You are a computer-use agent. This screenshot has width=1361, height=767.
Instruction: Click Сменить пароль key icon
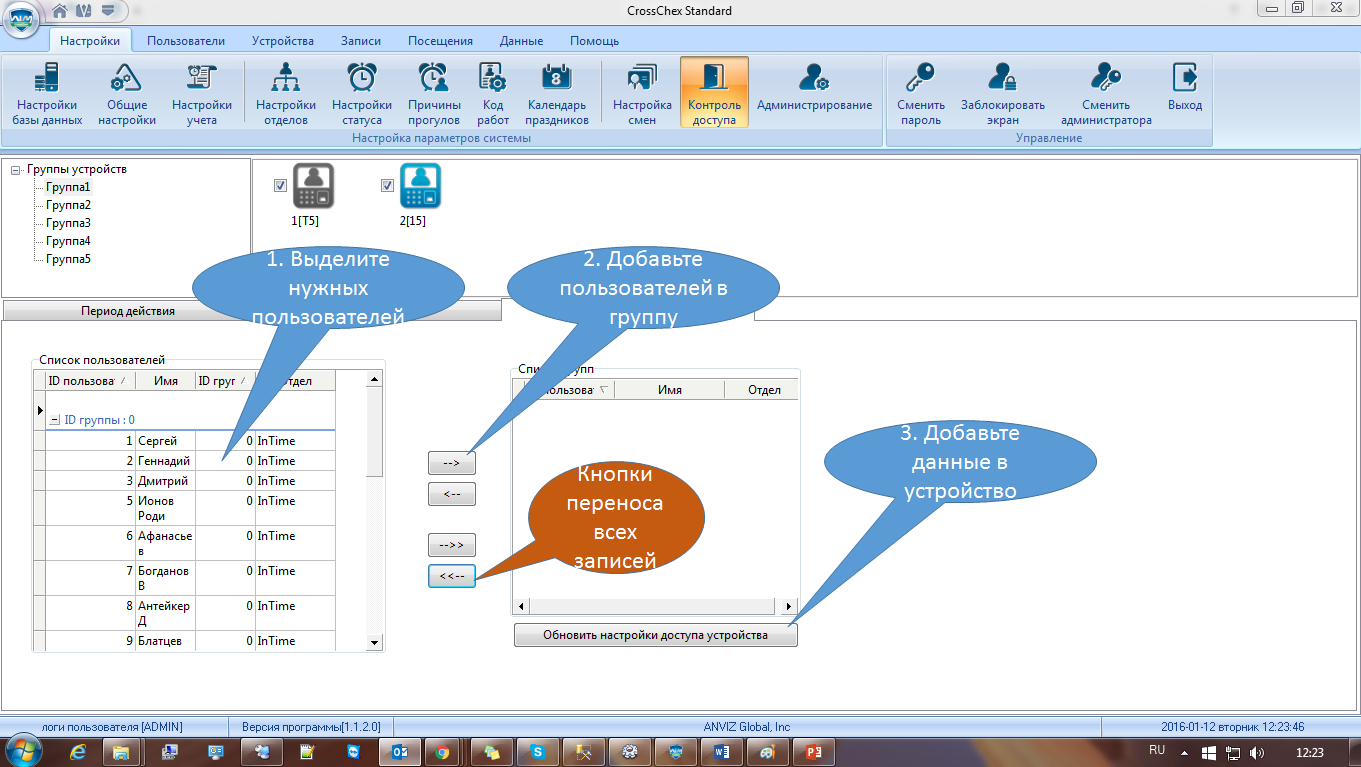click(920, 78)
